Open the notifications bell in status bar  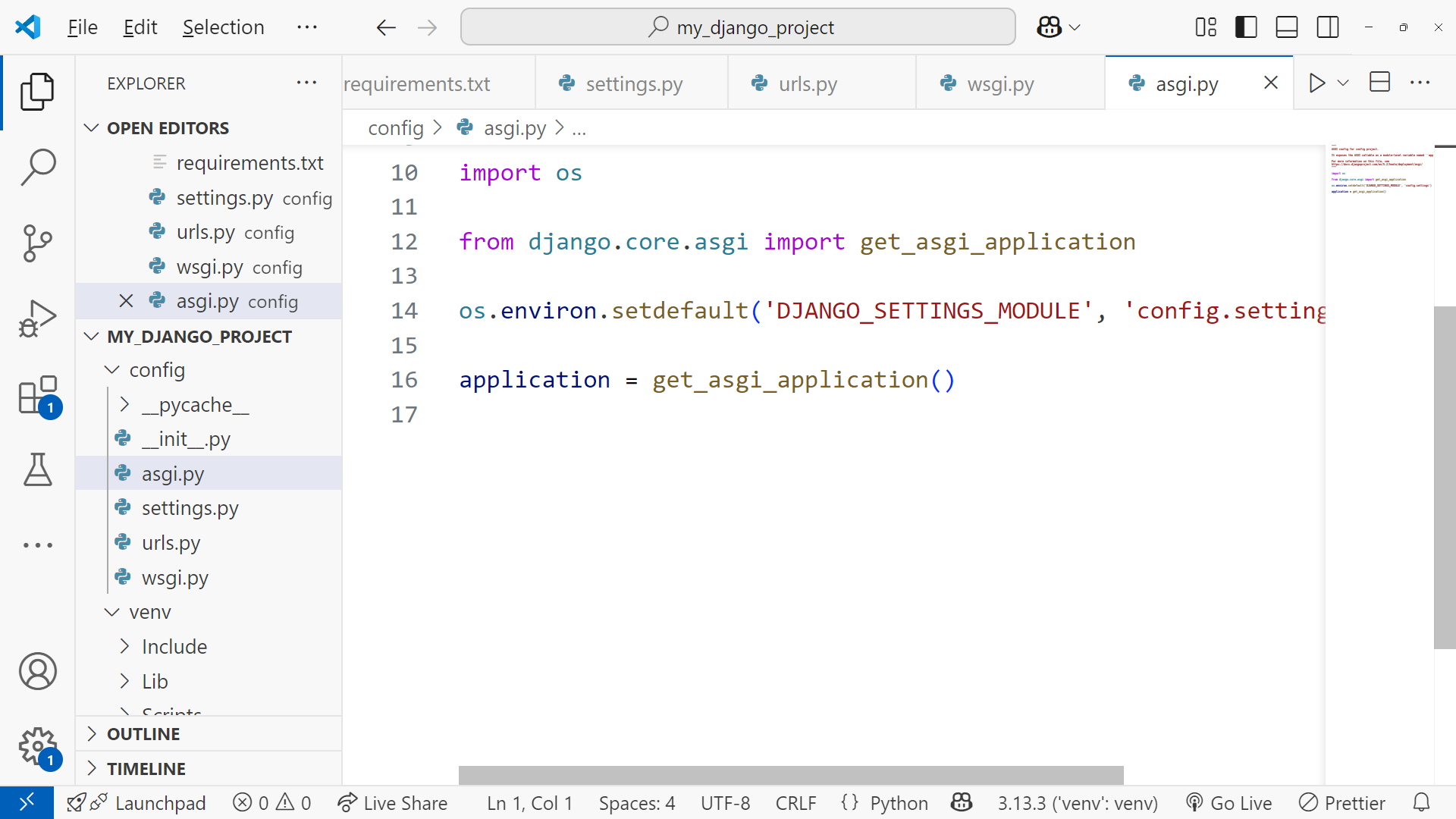pos(1422,802)
